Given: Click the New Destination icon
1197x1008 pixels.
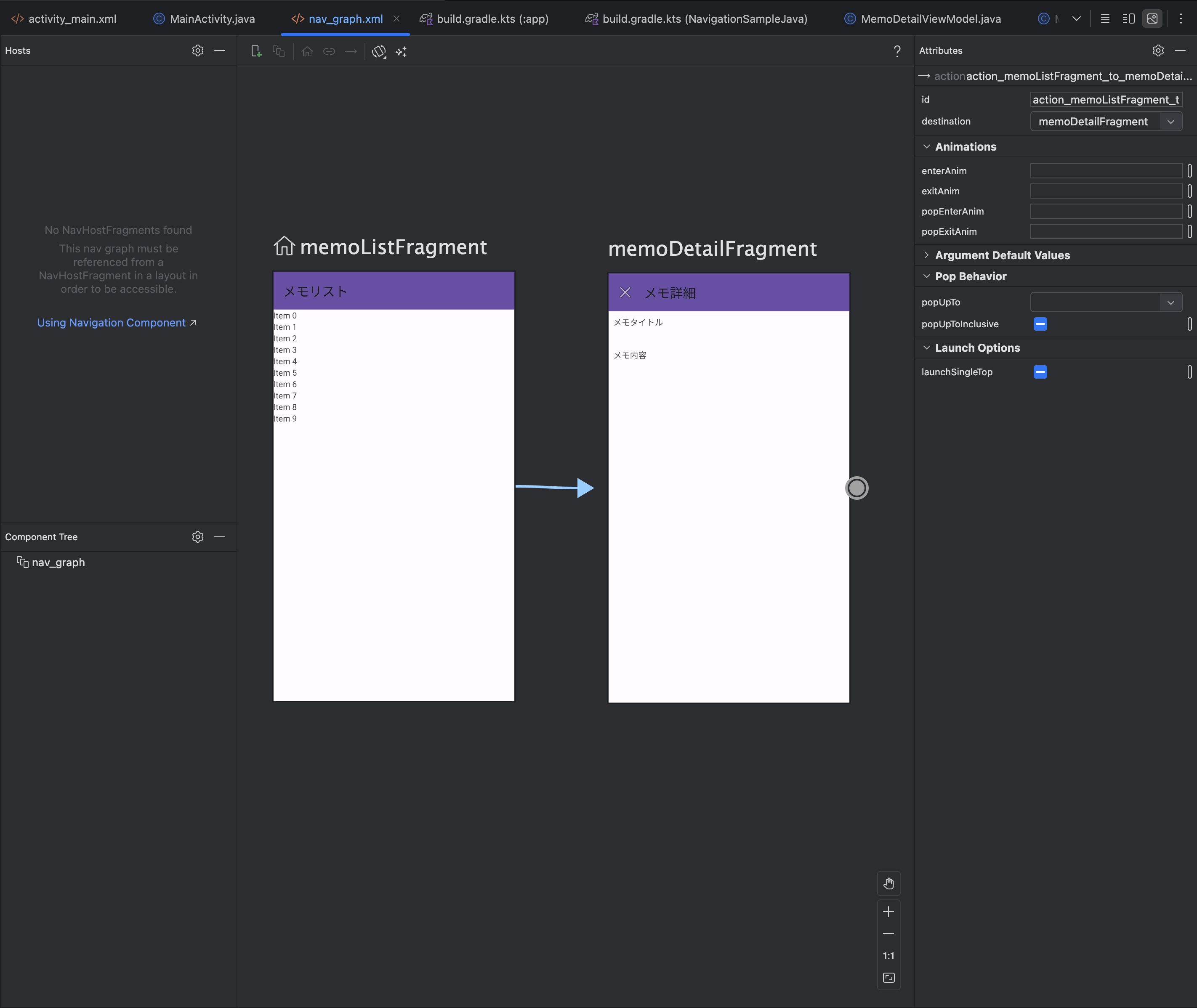Looking at the screenshot, I should (x=256, y=51).
